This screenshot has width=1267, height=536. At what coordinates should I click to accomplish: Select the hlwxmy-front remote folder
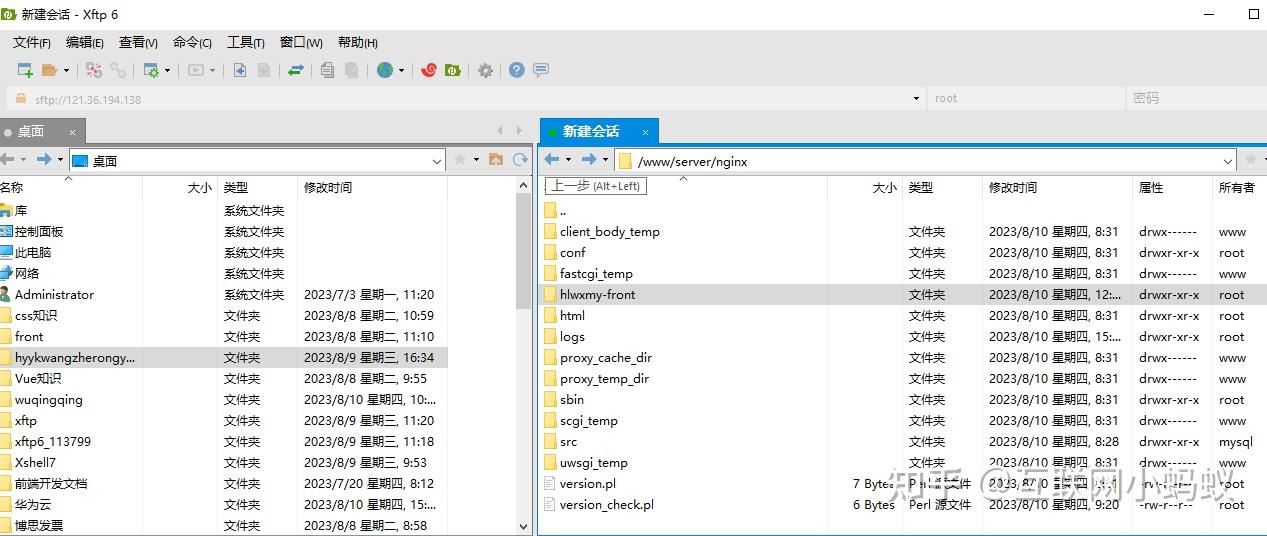coord(597,294)
